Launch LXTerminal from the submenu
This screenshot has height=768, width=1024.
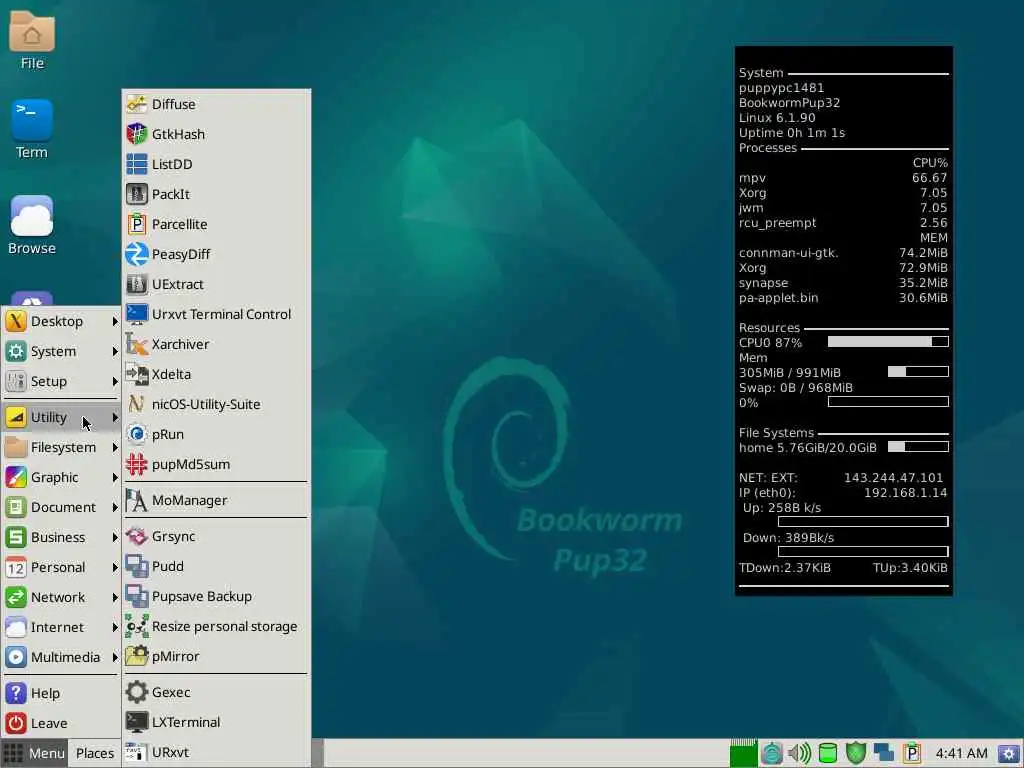(216, 722)
